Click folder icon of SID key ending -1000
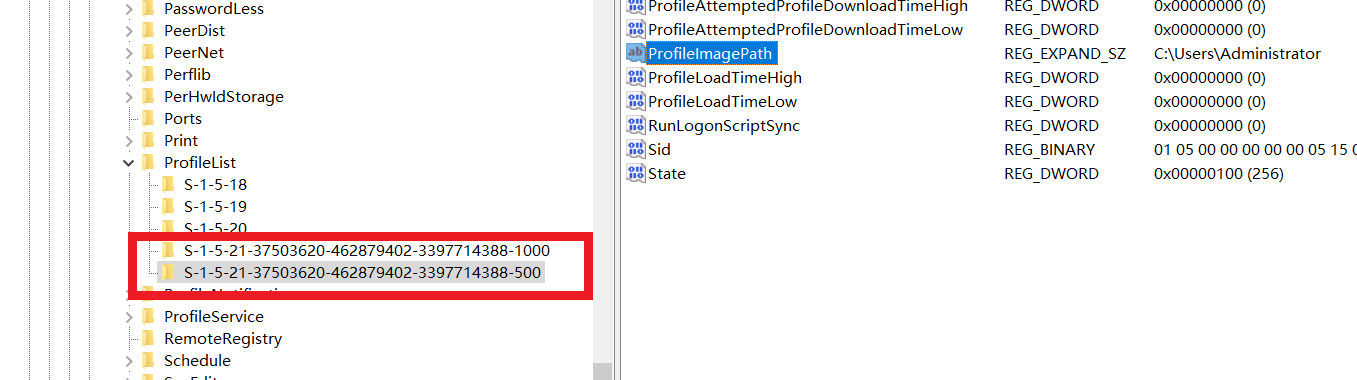Image resolution: width=1357 pixels, height=380 pixels. coord(168,250)
